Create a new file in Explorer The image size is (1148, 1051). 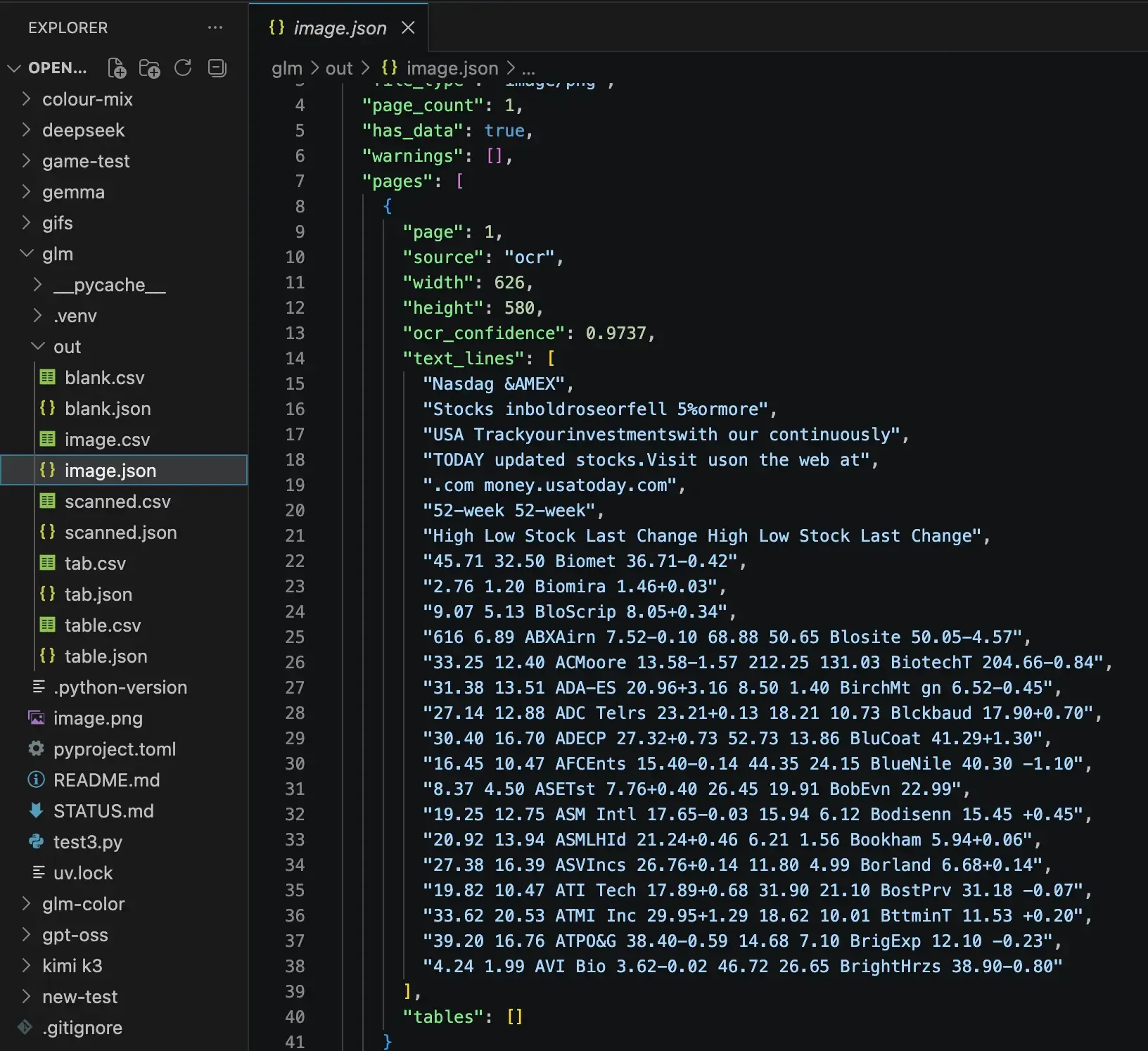[117, 68]
